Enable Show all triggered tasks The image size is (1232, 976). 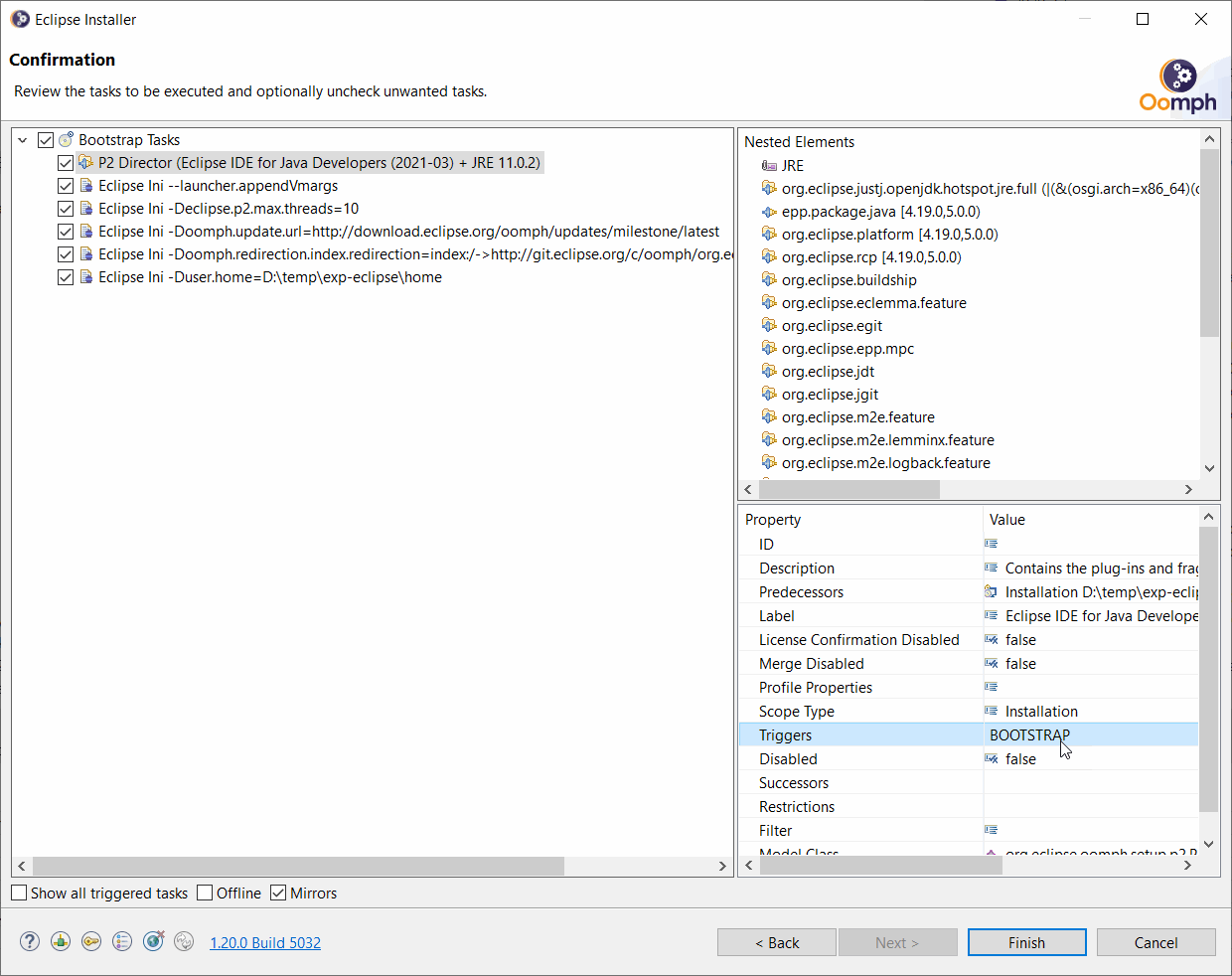click(19, 893)
